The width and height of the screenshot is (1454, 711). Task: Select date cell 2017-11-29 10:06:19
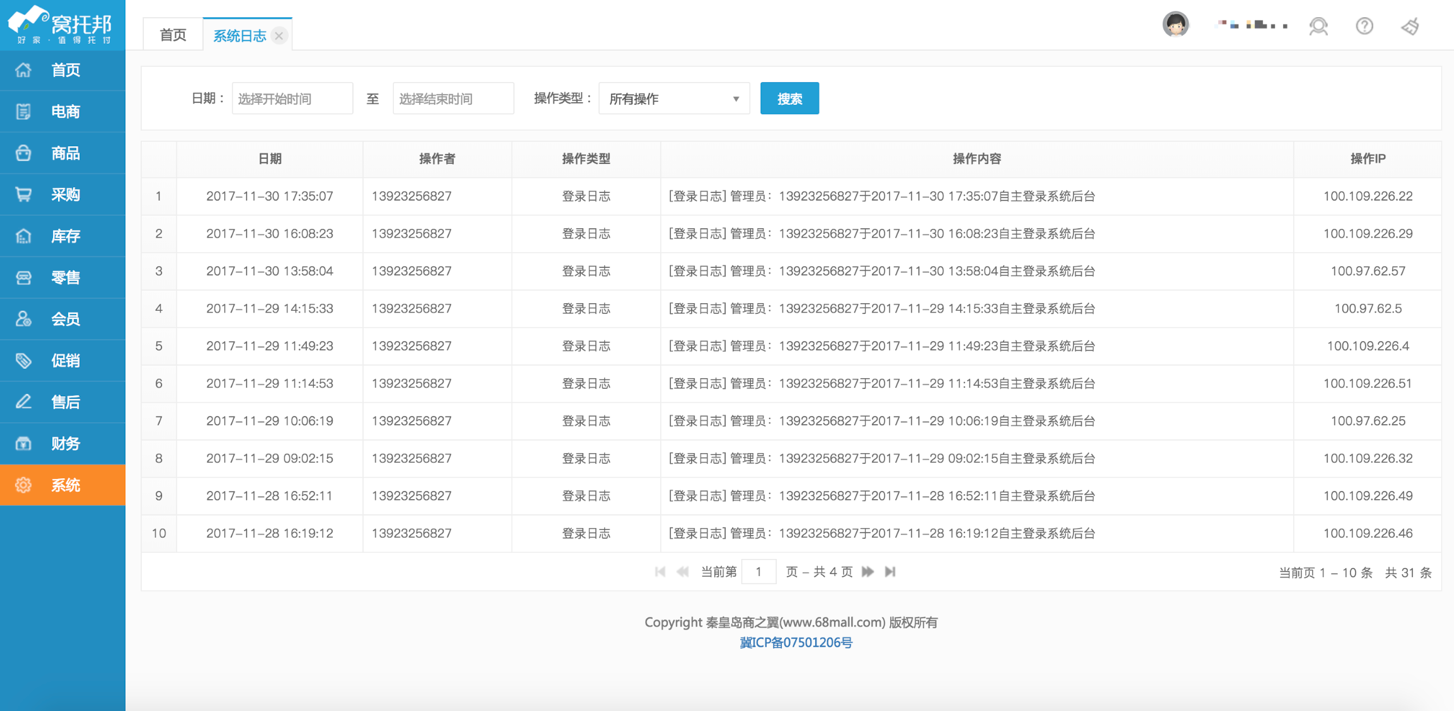tap(270, 421)
